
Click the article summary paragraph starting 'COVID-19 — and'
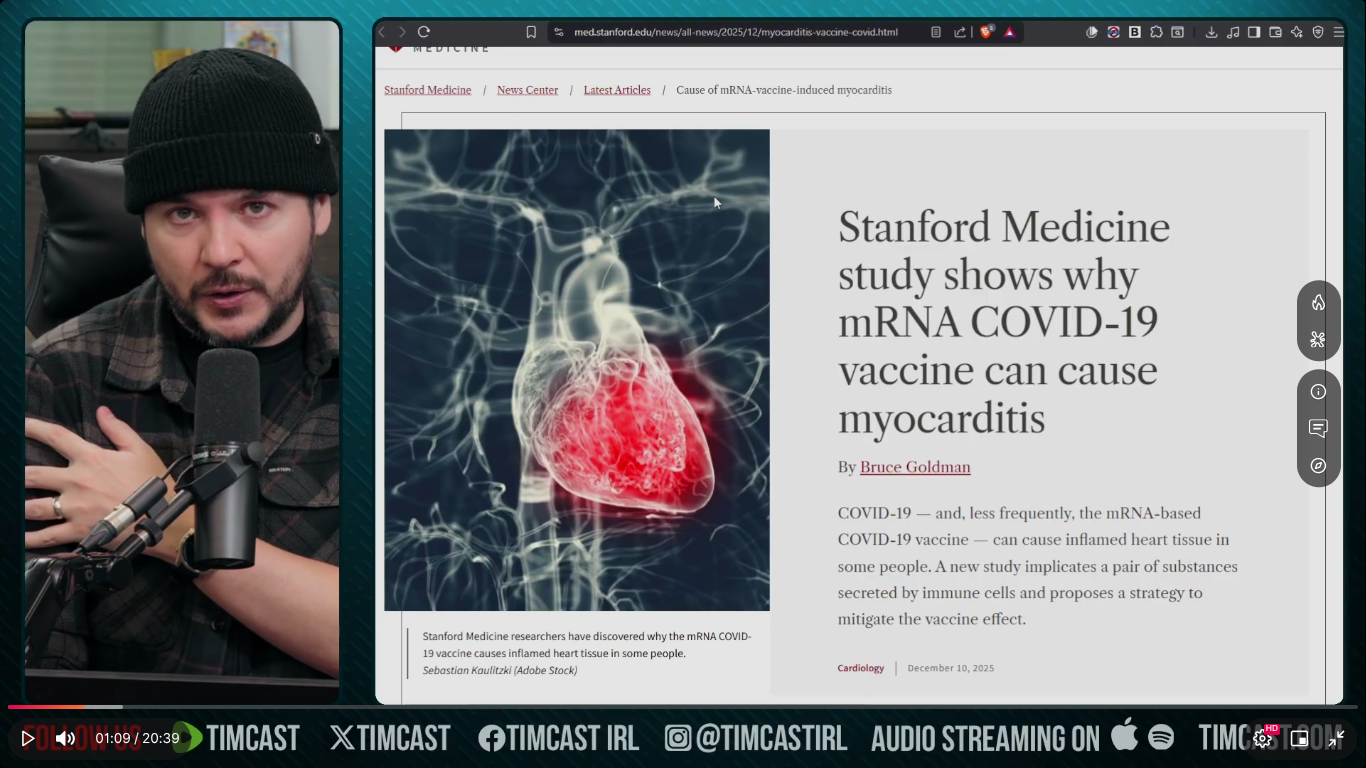pyautogui.click(x=1038, y=566)
